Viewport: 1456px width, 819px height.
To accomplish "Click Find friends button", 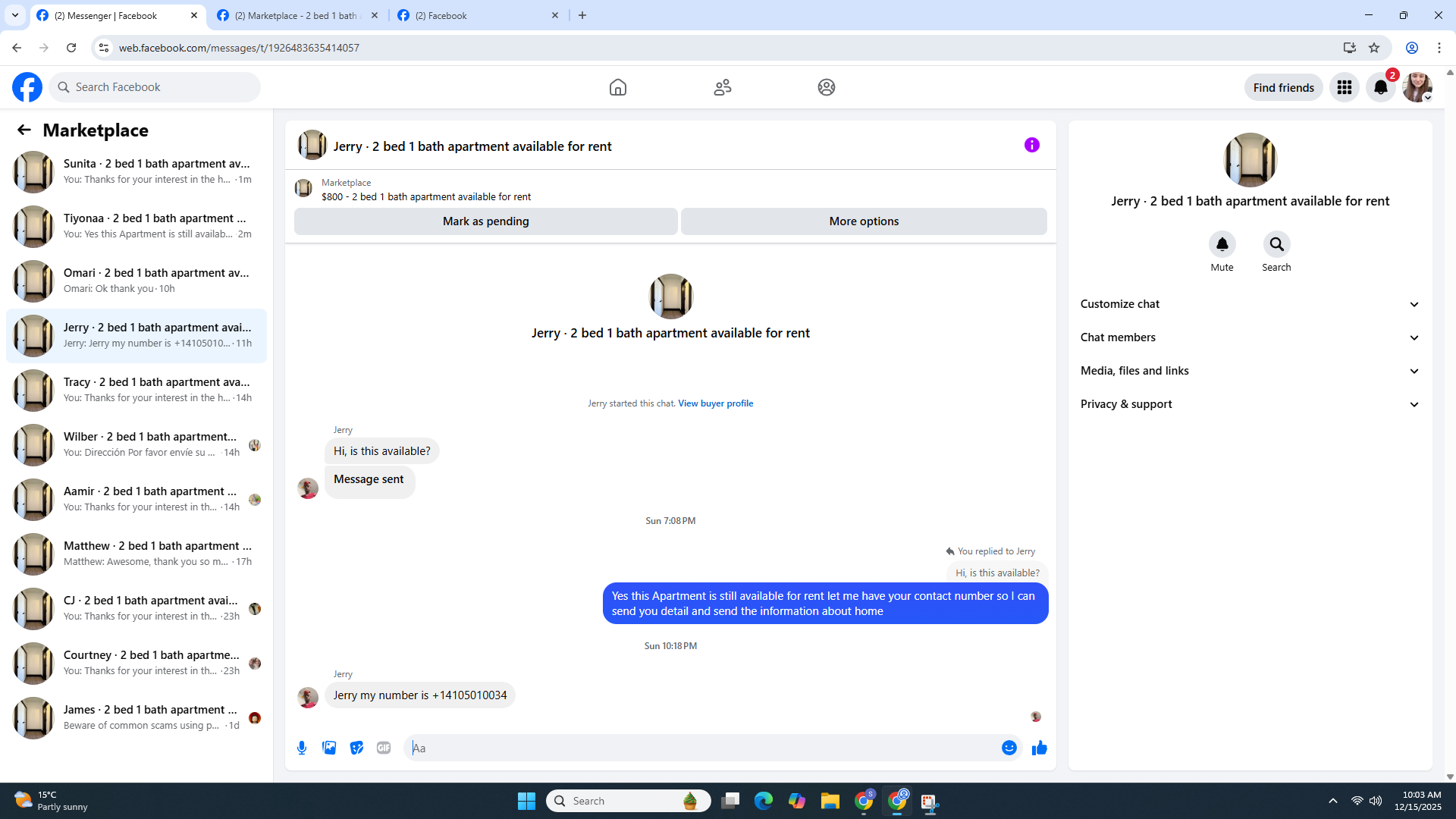I will pos(1284,87).
